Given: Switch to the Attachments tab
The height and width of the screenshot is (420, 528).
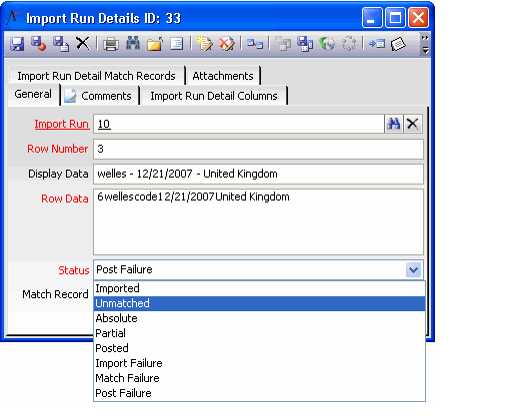Looking at the screenshot, I should [x=223, y=76].
